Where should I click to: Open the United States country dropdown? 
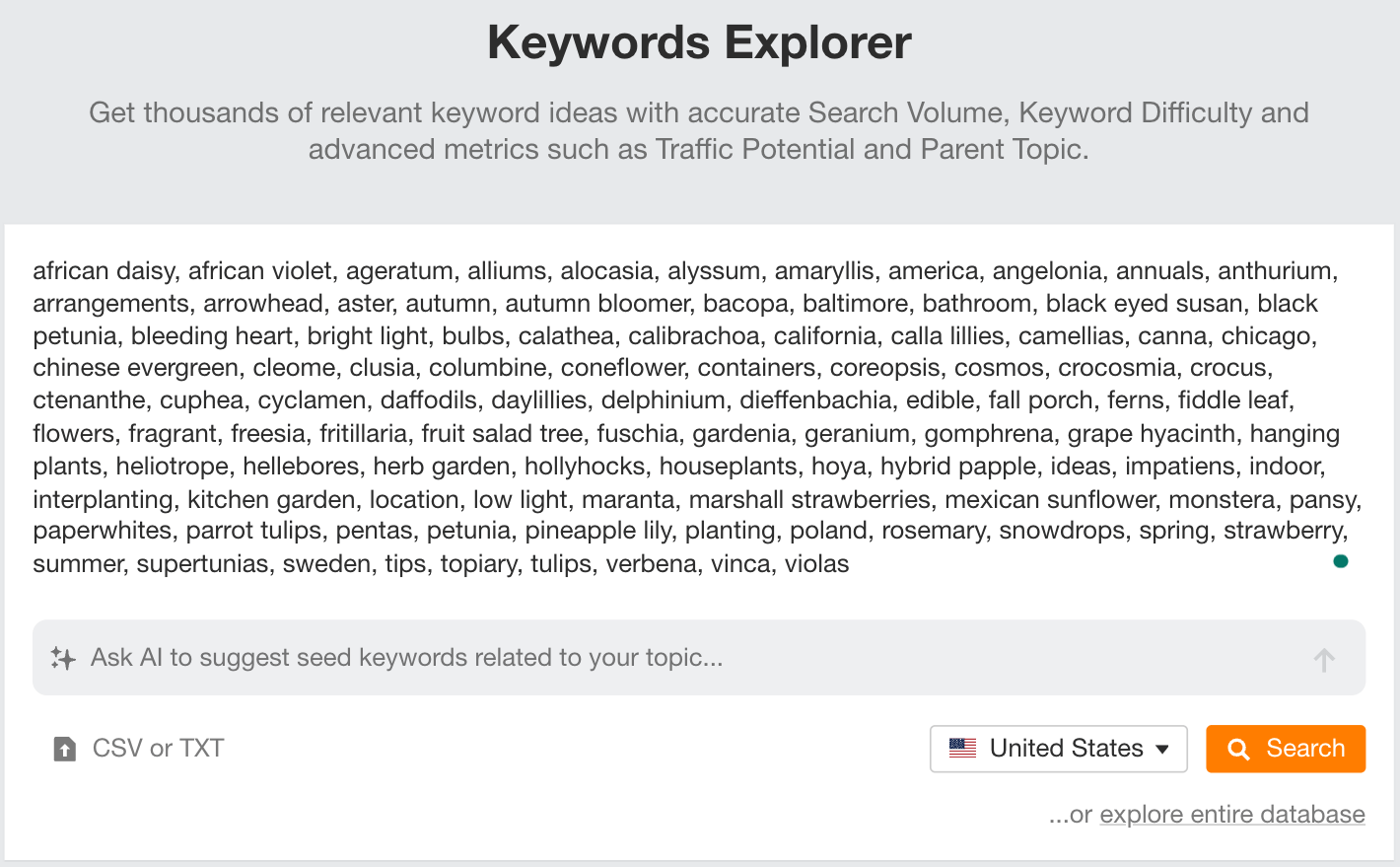(1058, 748)
